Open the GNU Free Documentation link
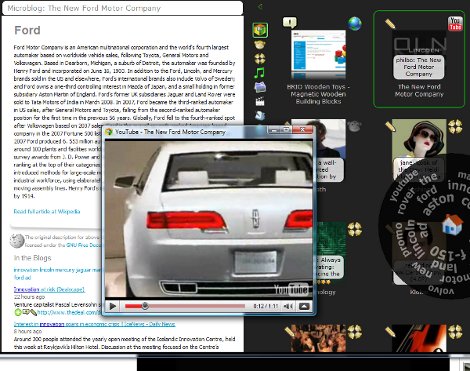 pos(83,245)
